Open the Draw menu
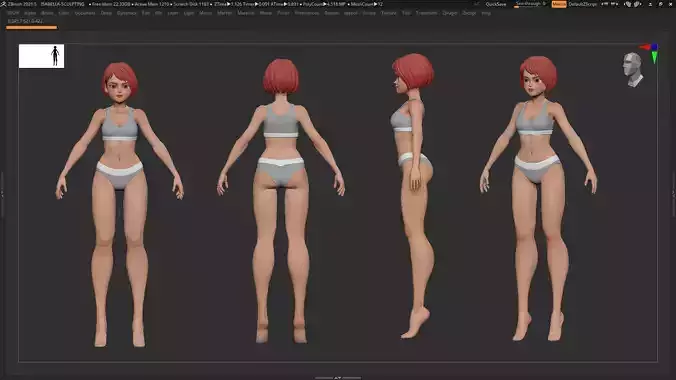Image resolution: width=676 pixels, height=380 pixels. coord(106,13)
